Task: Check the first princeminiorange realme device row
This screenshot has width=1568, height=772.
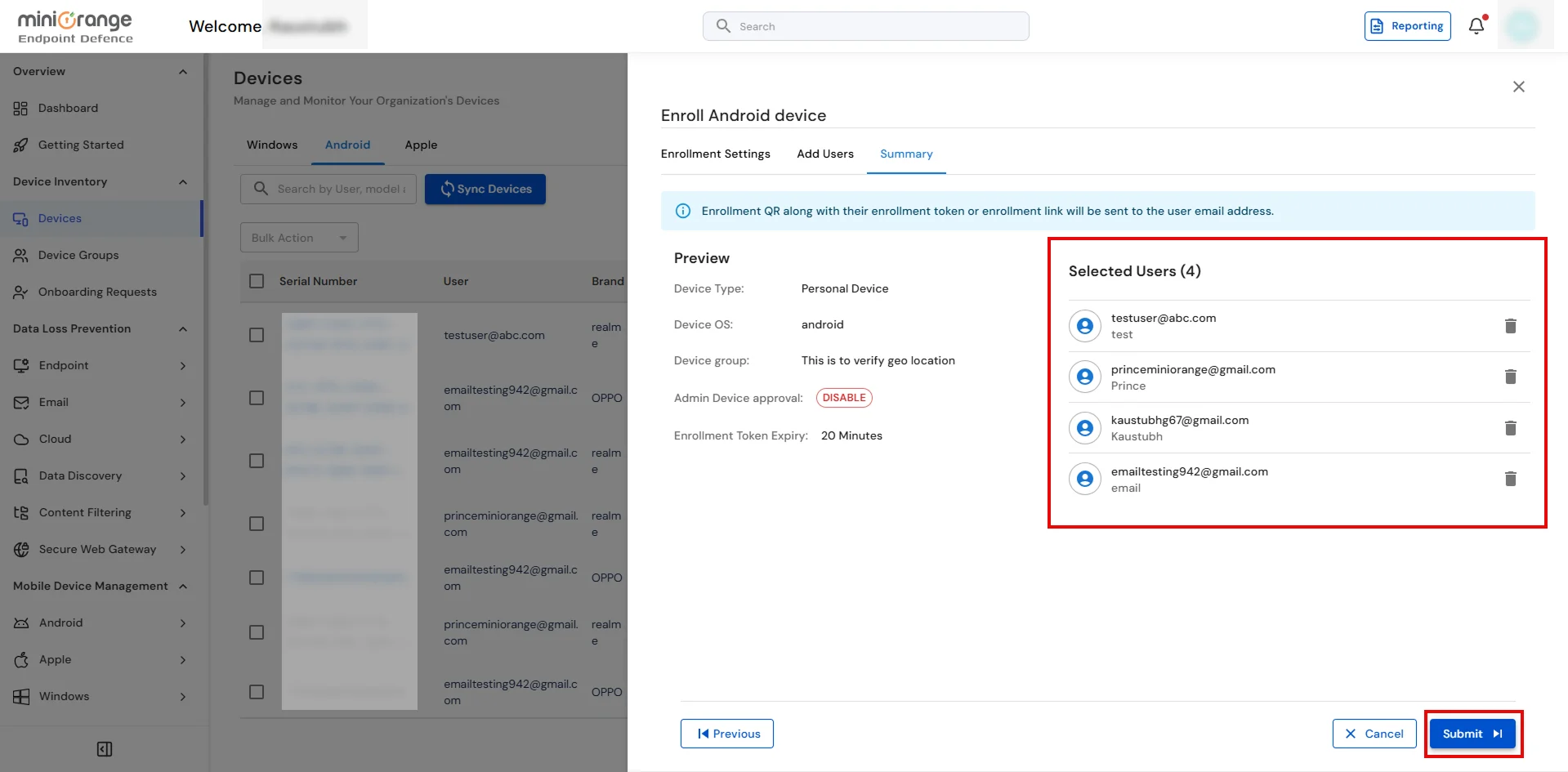Action: (257, 524)
